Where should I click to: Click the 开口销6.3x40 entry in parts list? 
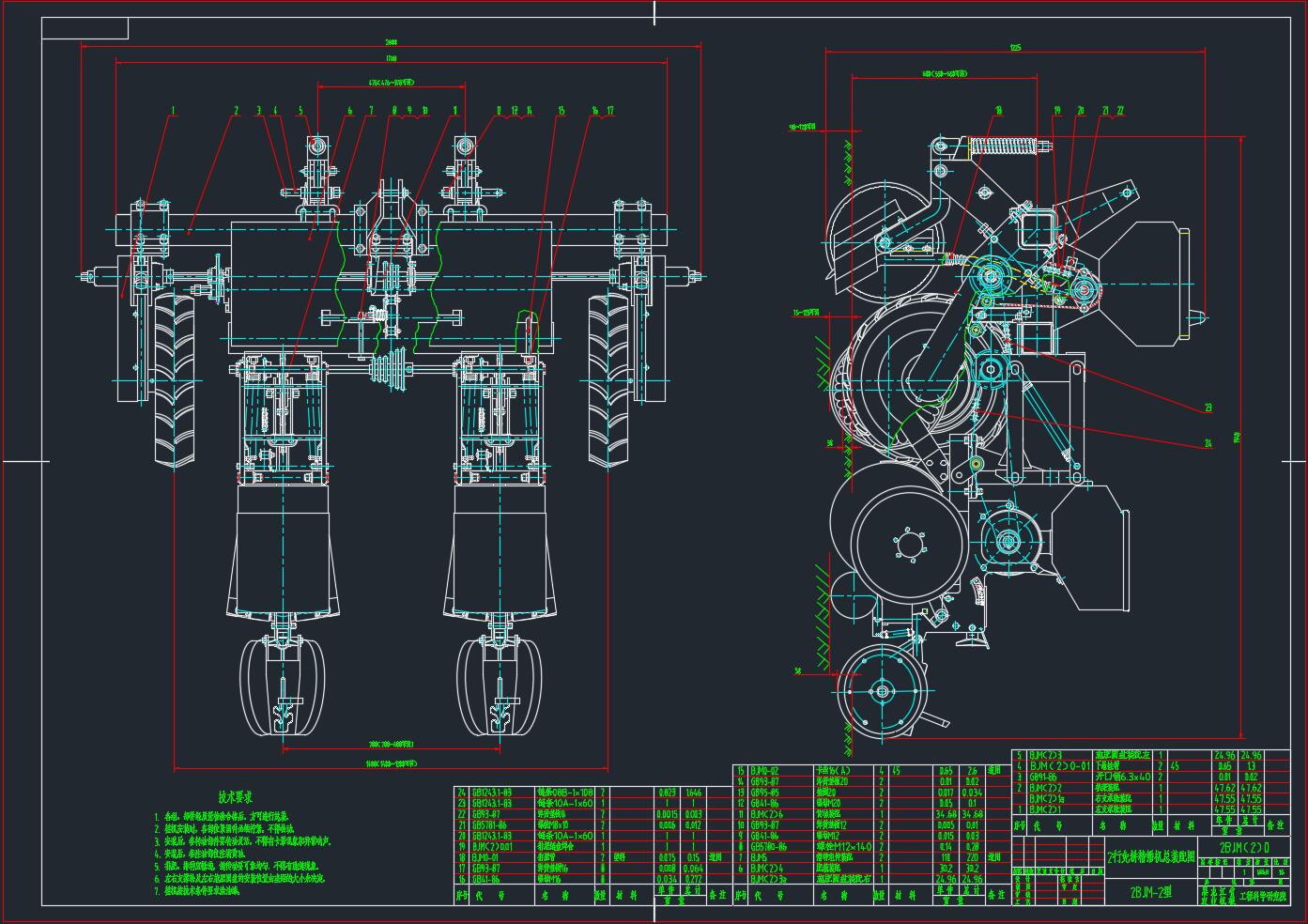tap(1123, 778)
